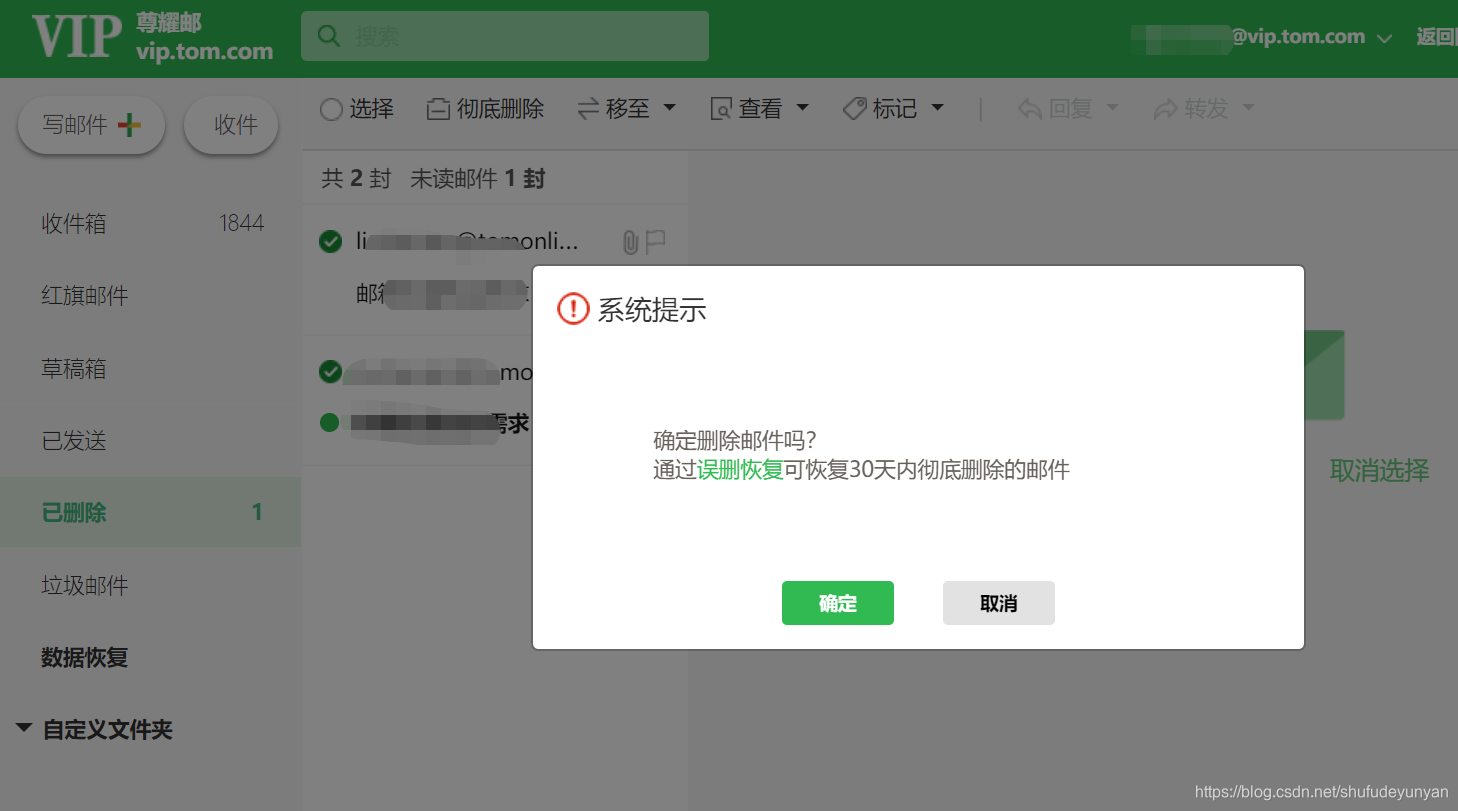1458x811 pixels.
Task: Open the 移至 move-to dropdown
Action: (627, 108)
